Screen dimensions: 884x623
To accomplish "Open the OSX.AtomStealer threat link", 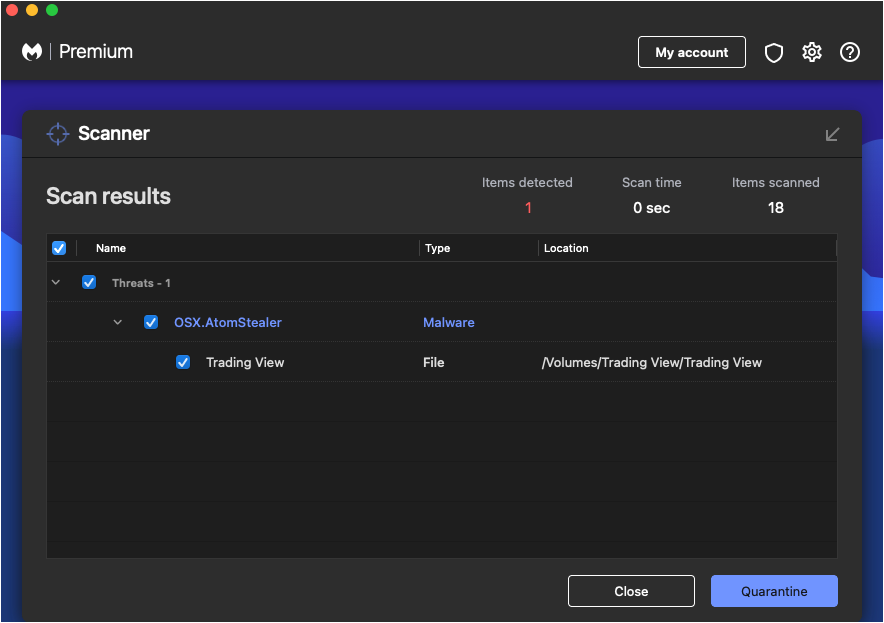I will click(x=228, y=322).
